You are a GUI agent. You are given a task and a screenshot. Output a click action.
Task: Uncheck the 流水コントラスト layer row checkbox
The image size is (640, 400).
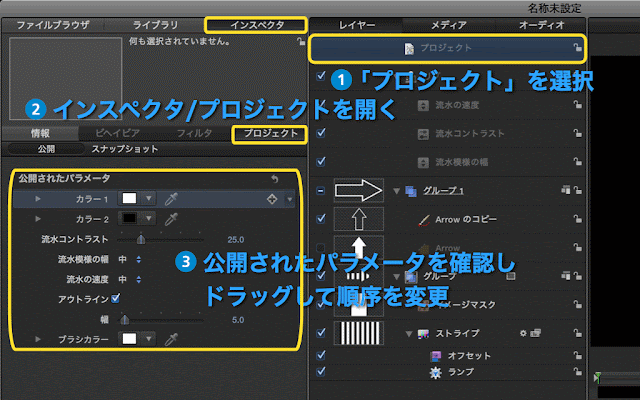coord(321,133)
